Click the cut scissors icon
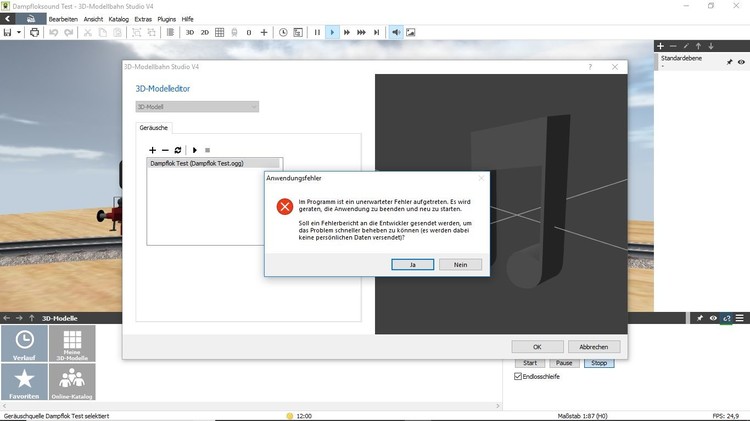This screenshot has width=750, height=421. pyautogui.click(x=88, y=33)
